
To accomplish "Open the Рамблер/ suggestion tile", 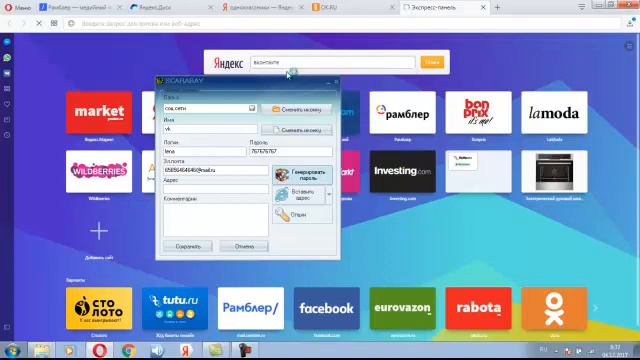I will (251, 308).
